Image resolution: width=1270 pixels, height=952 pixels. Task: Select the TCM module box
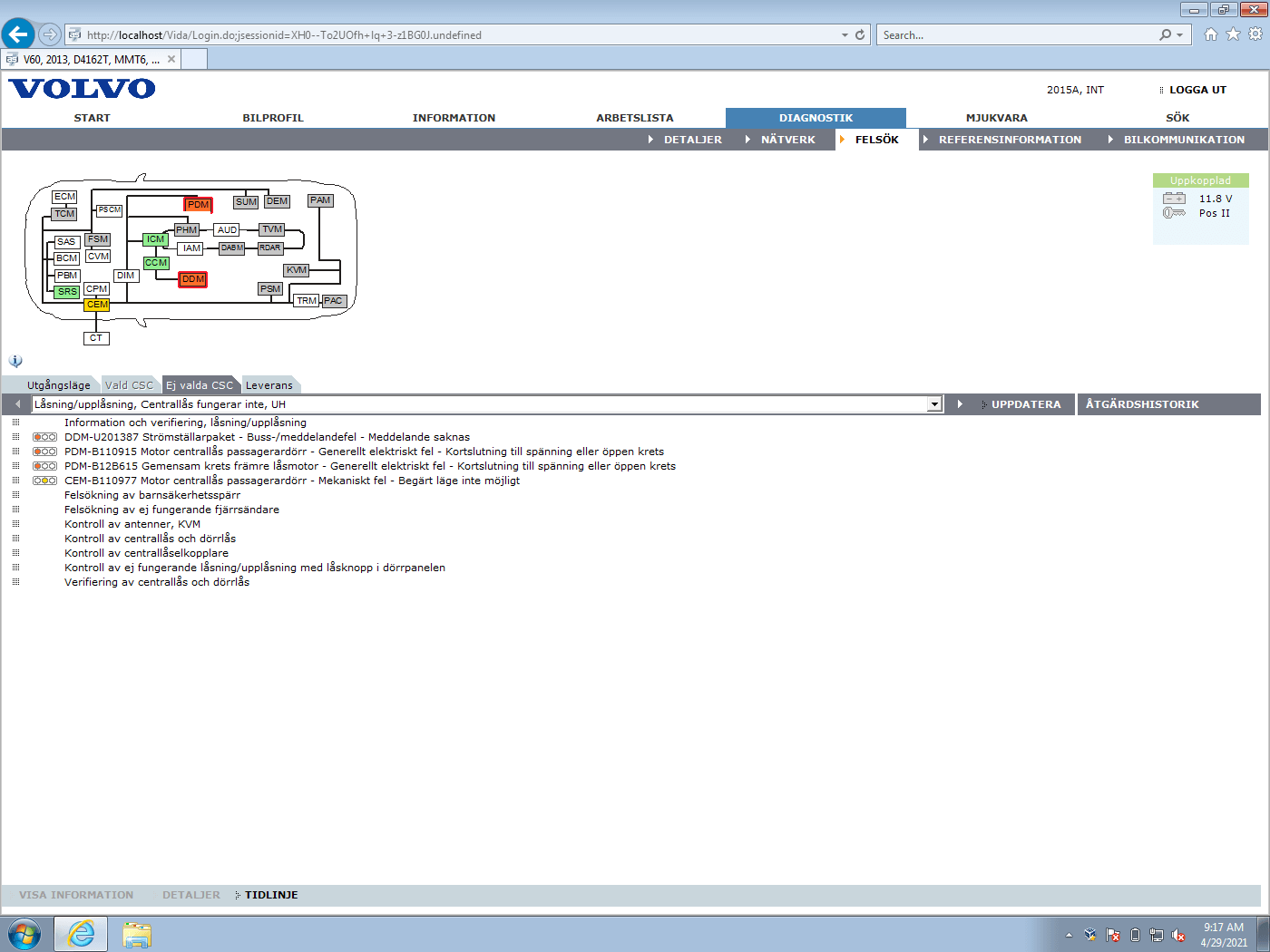pyautogui.click(x=64, y=214)
